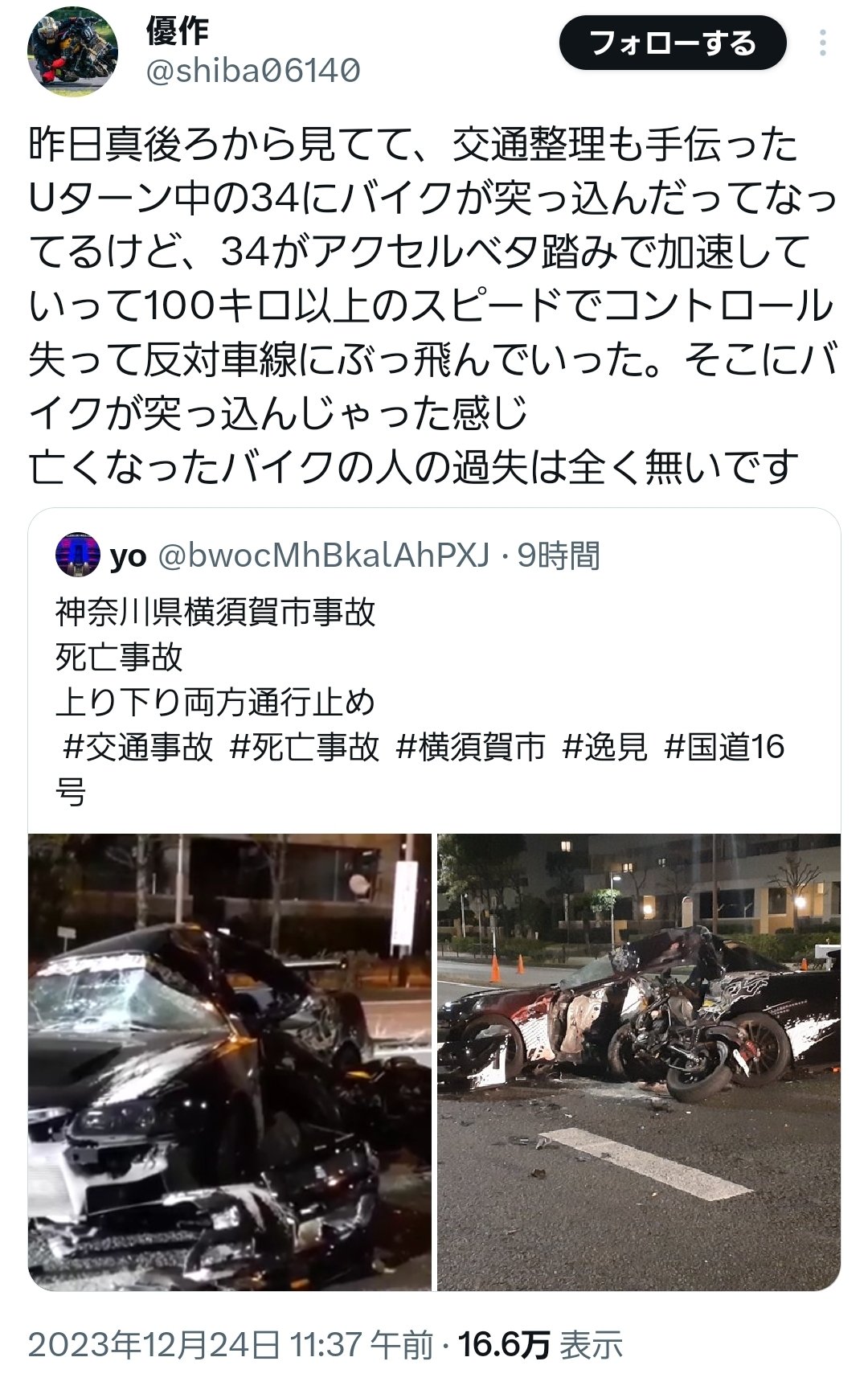Open the 16.6万 表示 view count
The image size is (868, 1390).
[540, 1345]
